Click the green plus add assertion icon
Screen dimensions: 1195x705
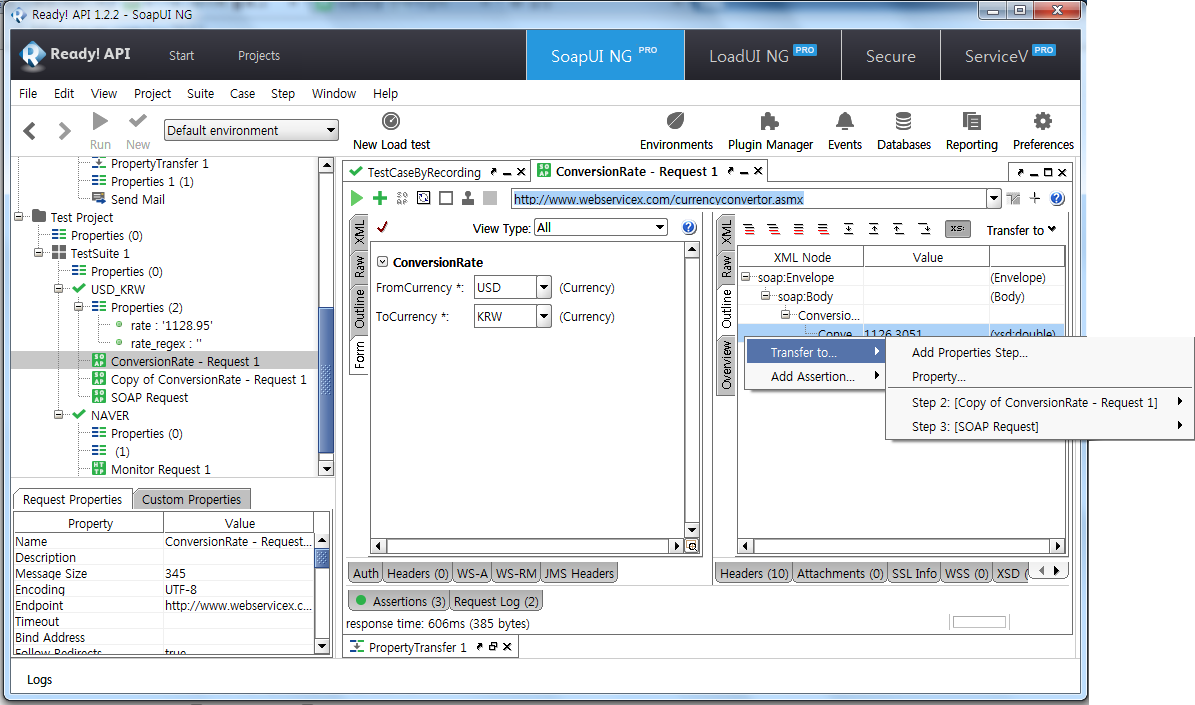379,198
